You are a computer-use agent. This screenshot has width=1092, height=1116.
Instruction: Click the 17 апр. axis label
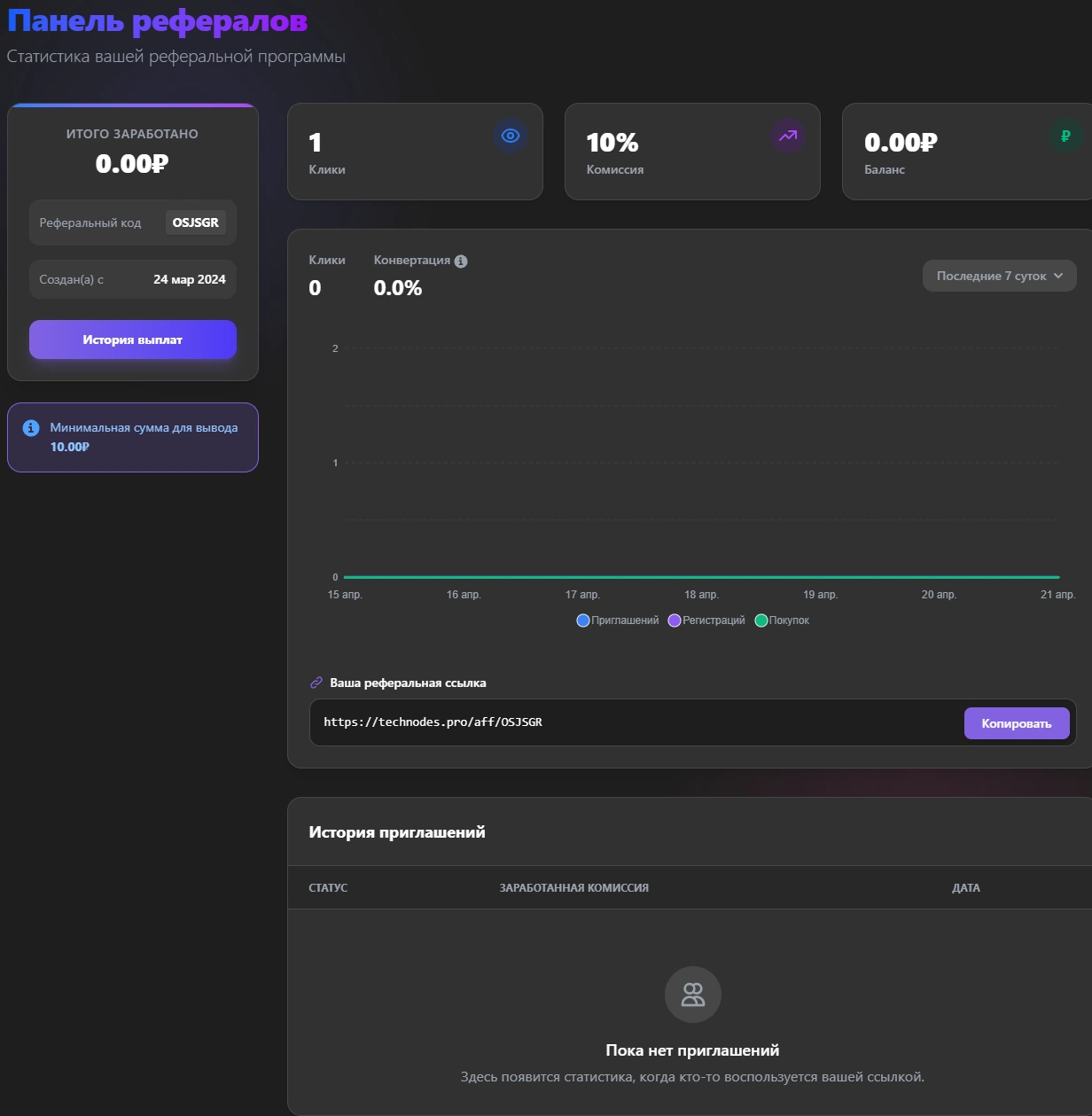[582, 595]
